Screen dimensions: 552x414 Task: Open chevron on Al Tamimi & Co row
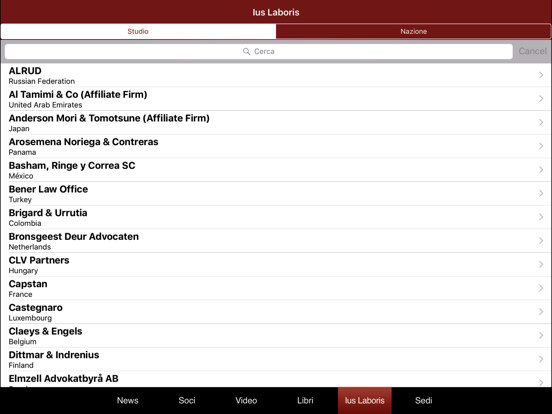click(x=541, y=99)
